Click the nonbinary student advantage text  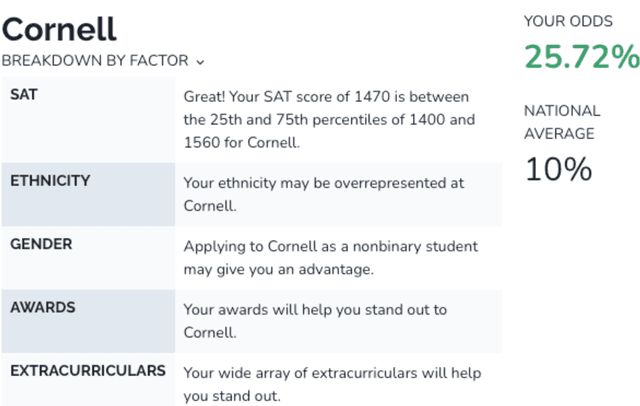331,258
